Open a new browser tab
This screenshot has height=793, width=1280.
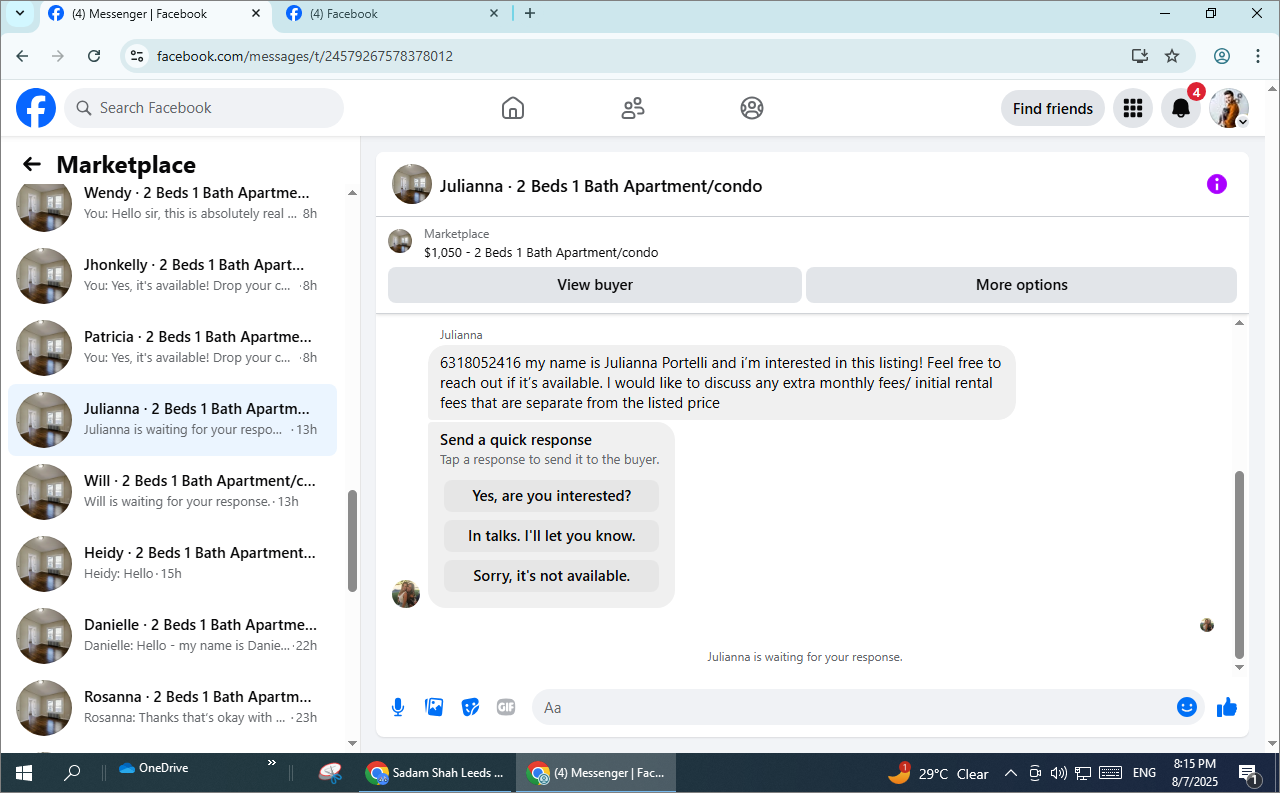point(530,14)
